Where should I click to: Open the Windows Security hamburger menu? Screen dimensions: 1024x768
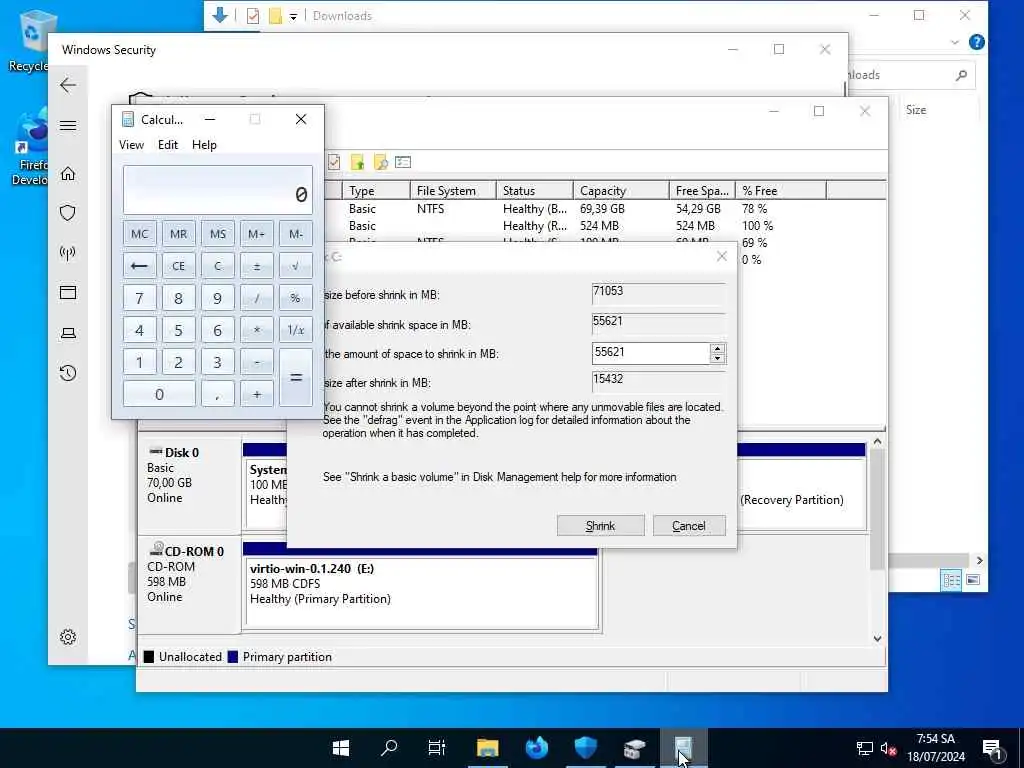pos(68,125)
